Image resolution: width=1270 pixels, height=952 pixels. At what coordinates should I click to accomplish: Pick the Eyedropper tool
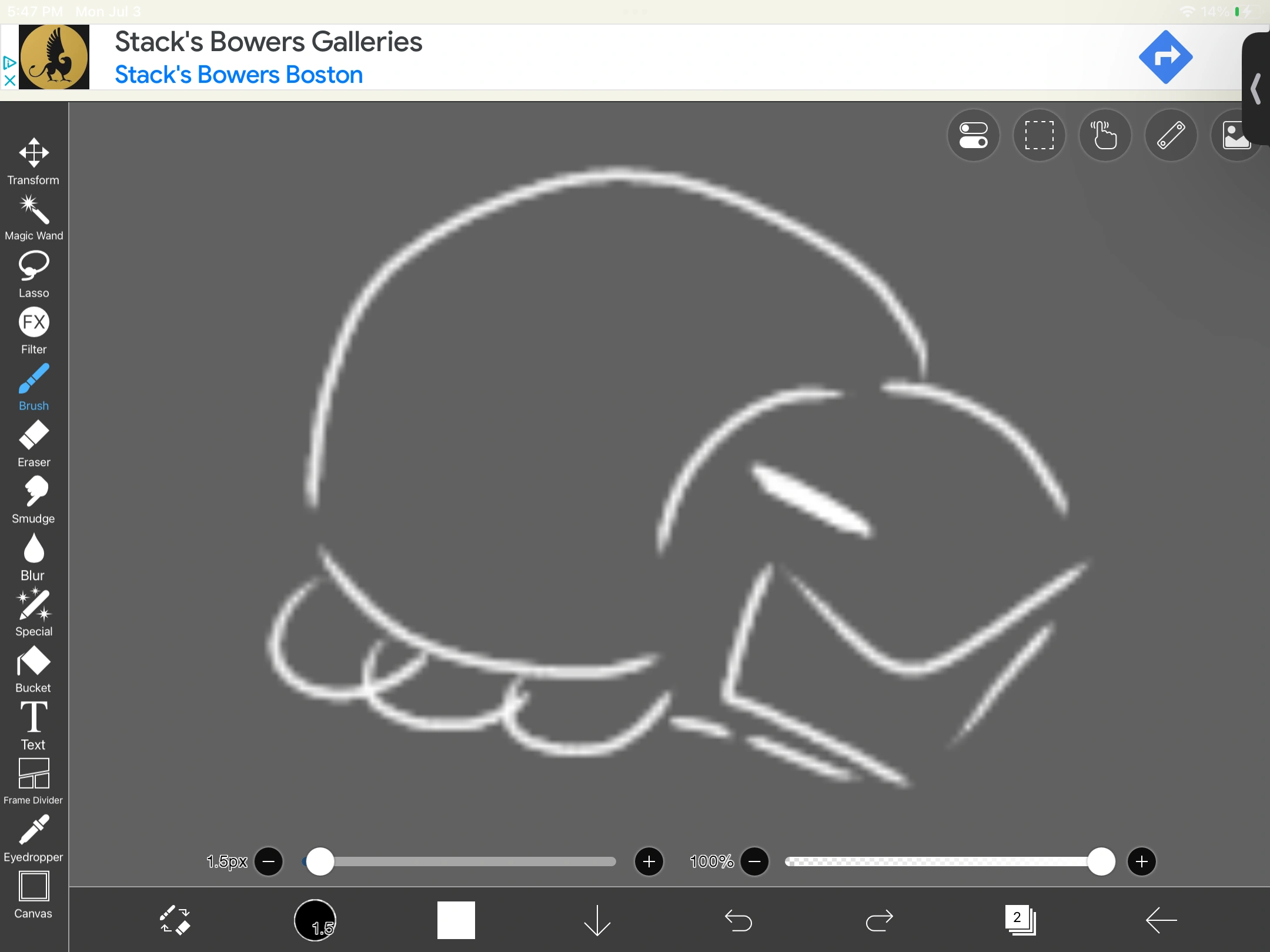(x=34, y=838)
